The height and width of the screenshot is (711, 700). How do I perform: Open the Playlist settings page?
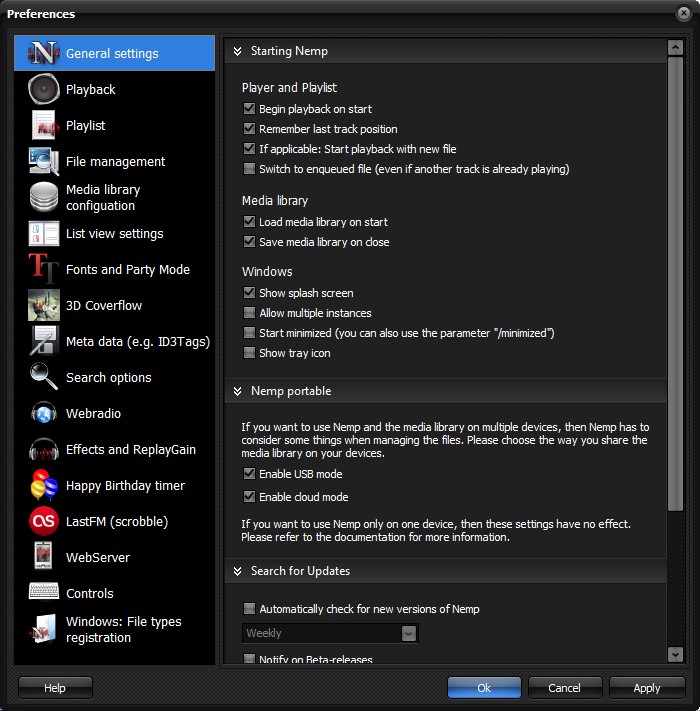[x=86, y=126]
